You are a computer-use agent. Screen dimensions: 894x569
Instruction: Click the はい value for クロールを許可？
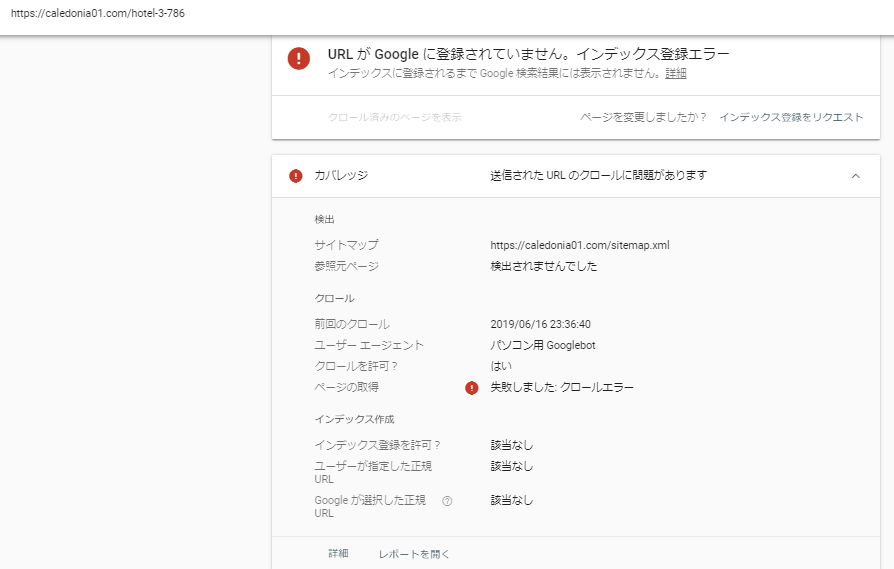pyautogui.click(x=501, y=366)
